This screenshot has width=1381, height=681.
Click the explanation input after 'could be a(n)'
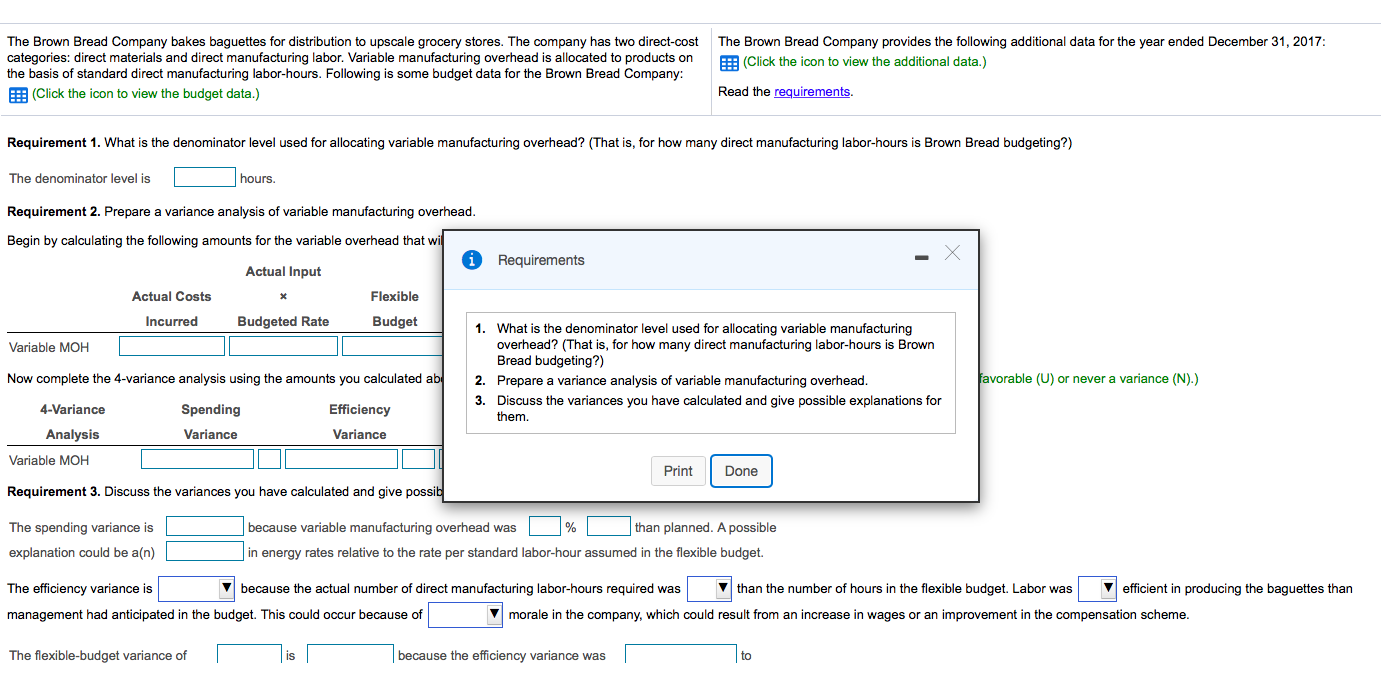204,551
